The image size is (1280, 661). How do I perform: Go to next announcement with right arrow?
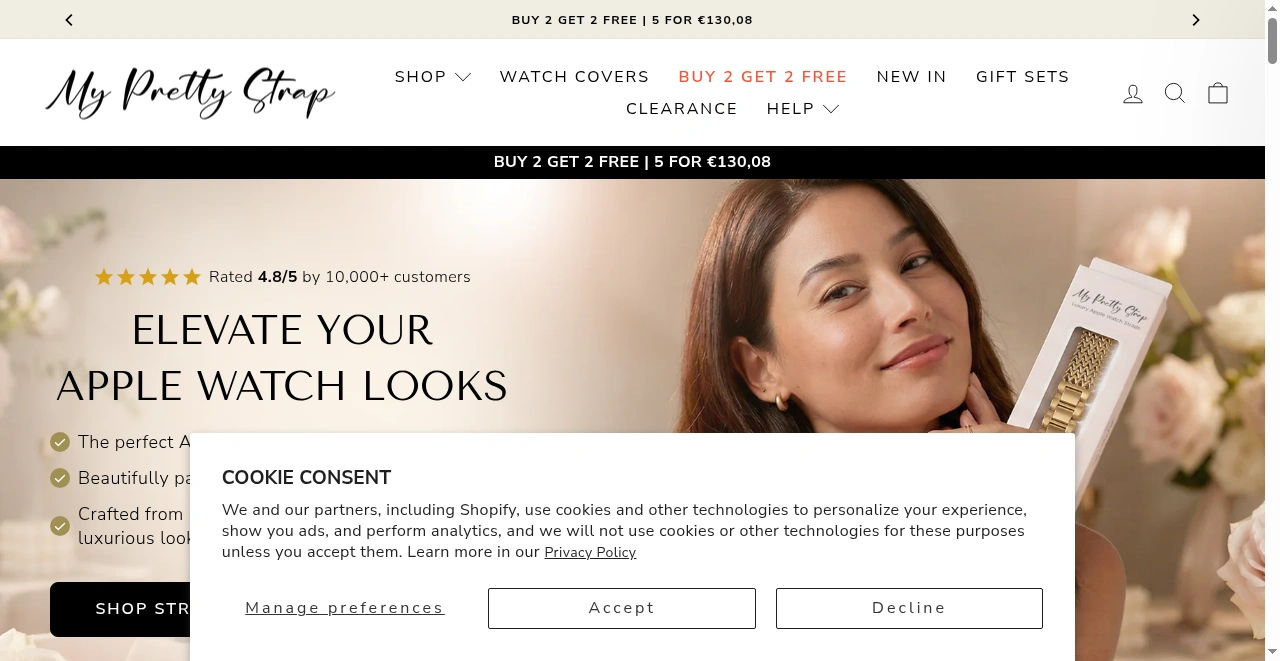point(1196,20)
